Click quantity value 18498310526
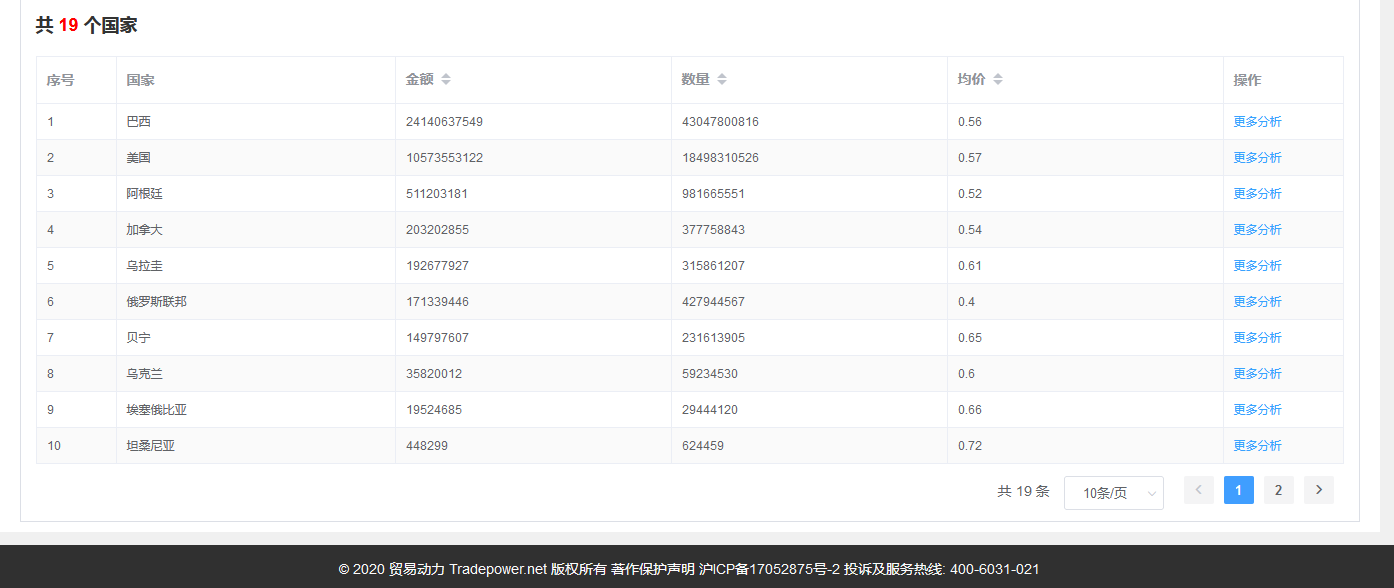1394x588 pixels. tap(720, 158)
